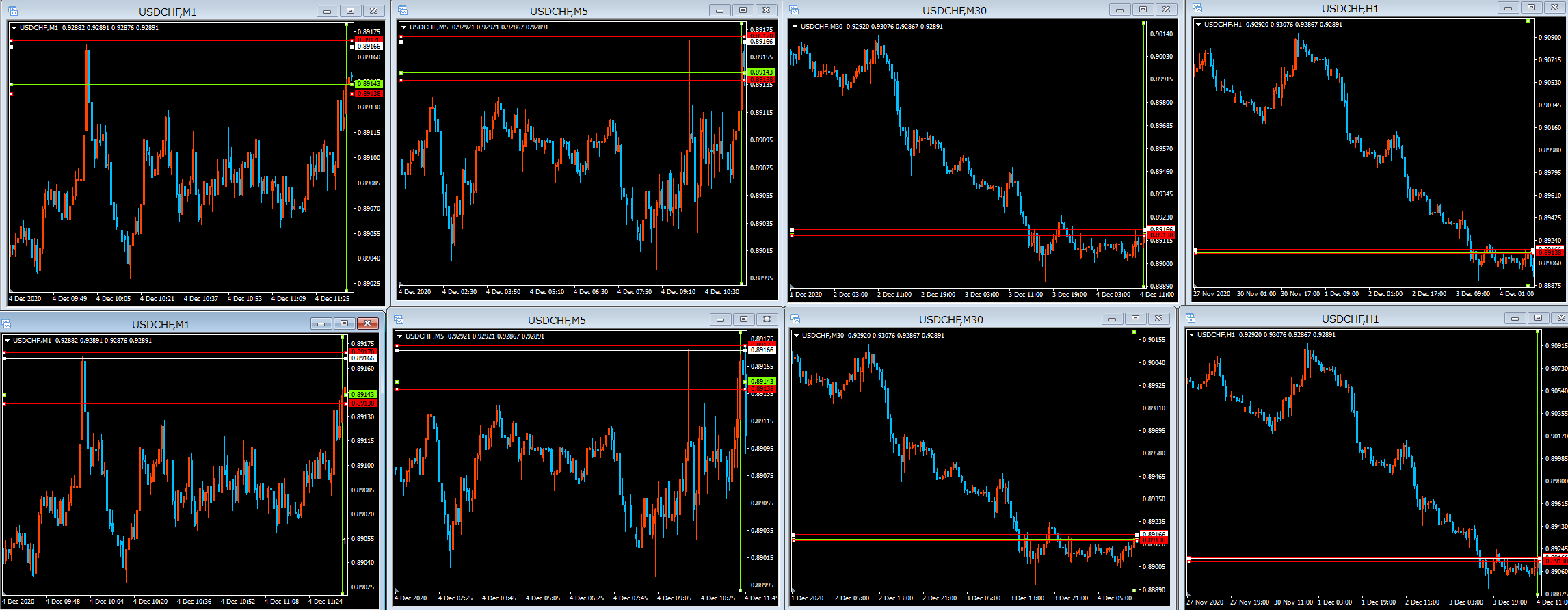This screenshot has width=1568, height=610.
Task: Expand the arrow beside USDCHF,H1 in upper chart
Action: pyautogui.click(x=1198, y=25)
